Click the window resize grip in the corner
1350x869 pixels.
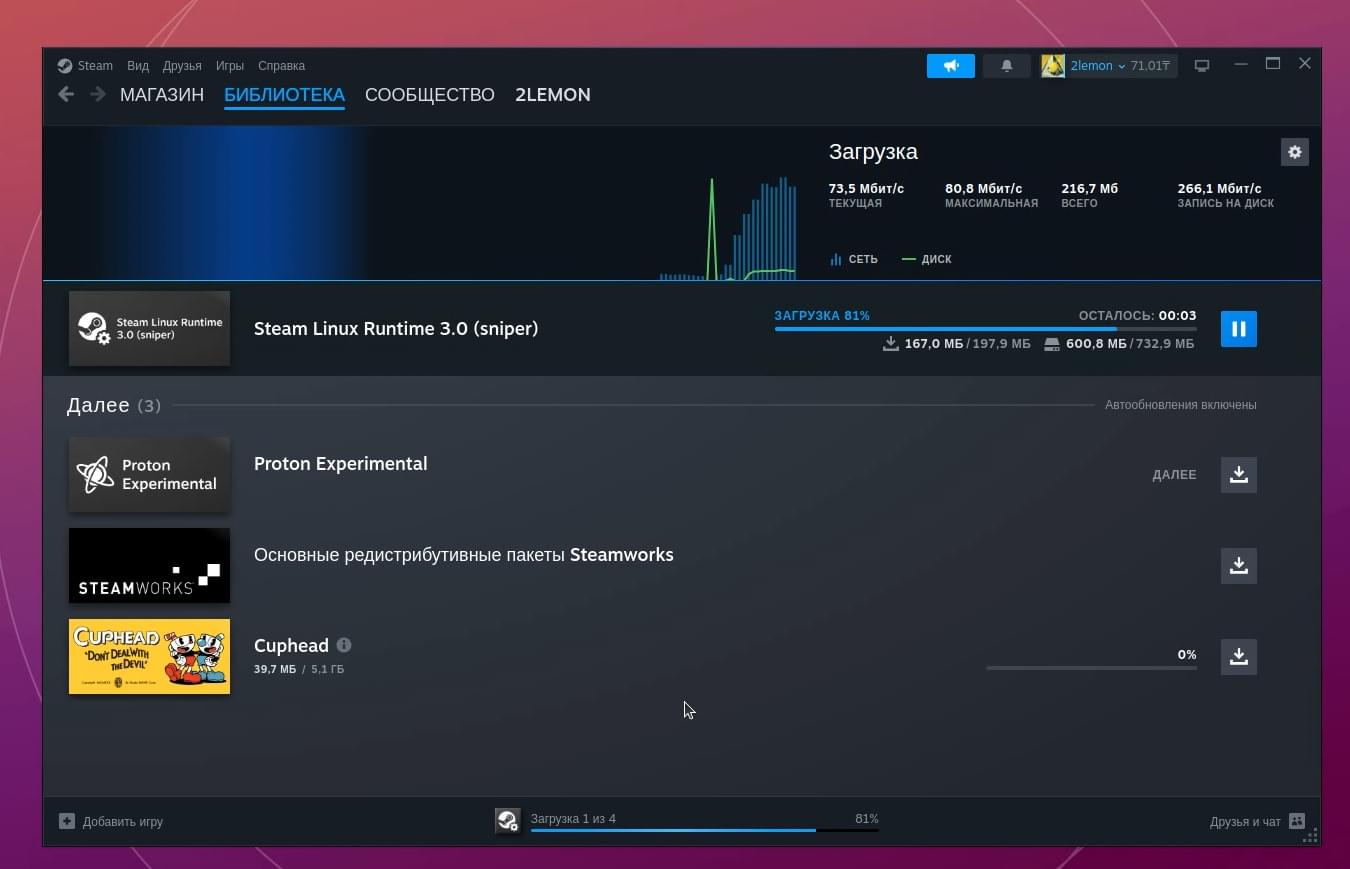(x=1311, y=836)
